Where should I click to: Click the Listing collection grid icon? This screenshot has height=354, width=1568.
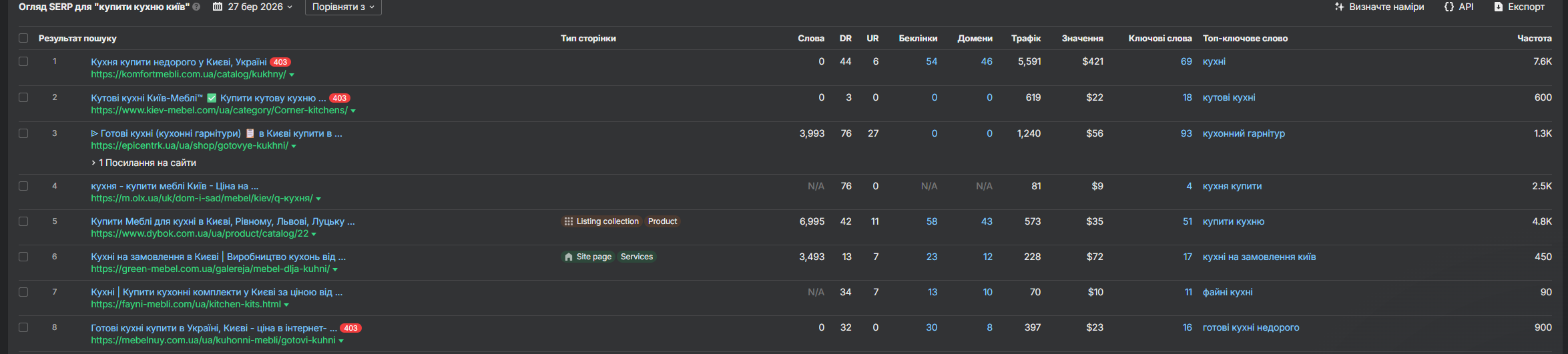click(x=569, y=221)
